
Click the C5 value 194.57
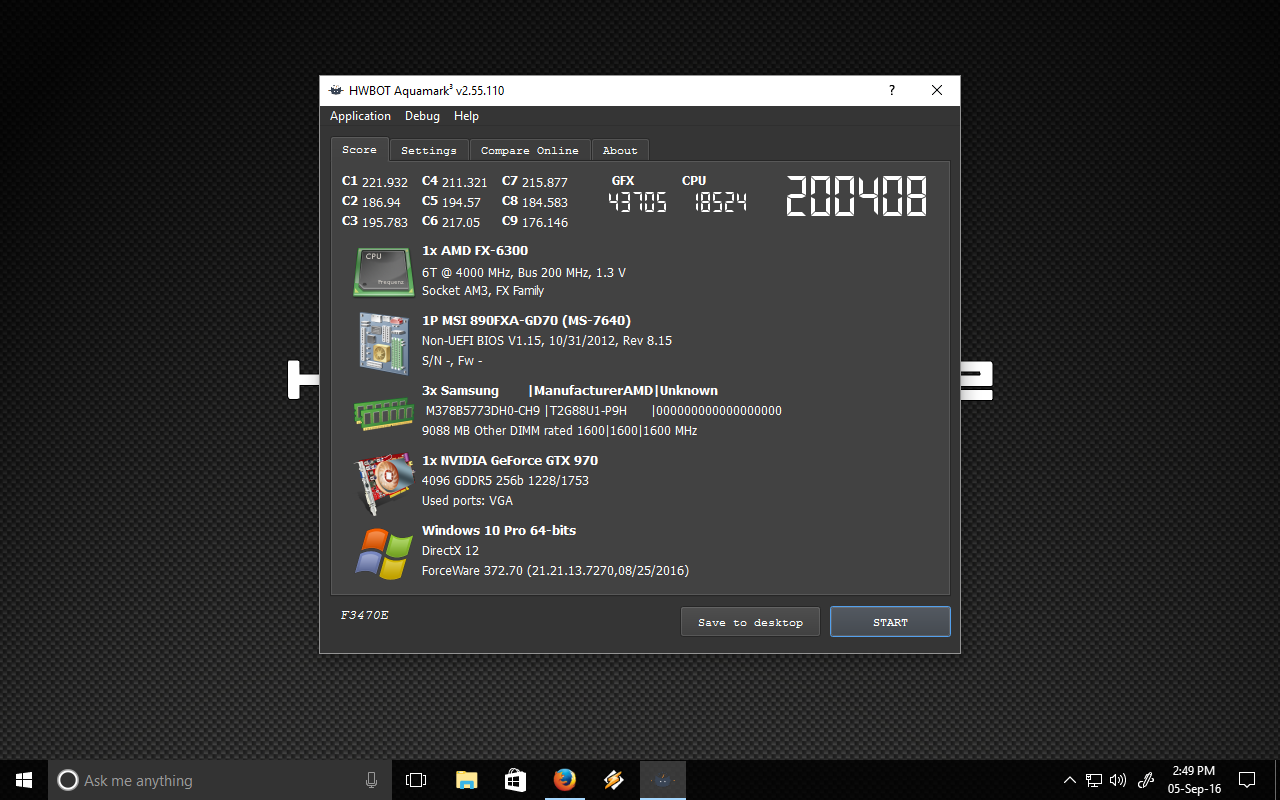(461, 203)
